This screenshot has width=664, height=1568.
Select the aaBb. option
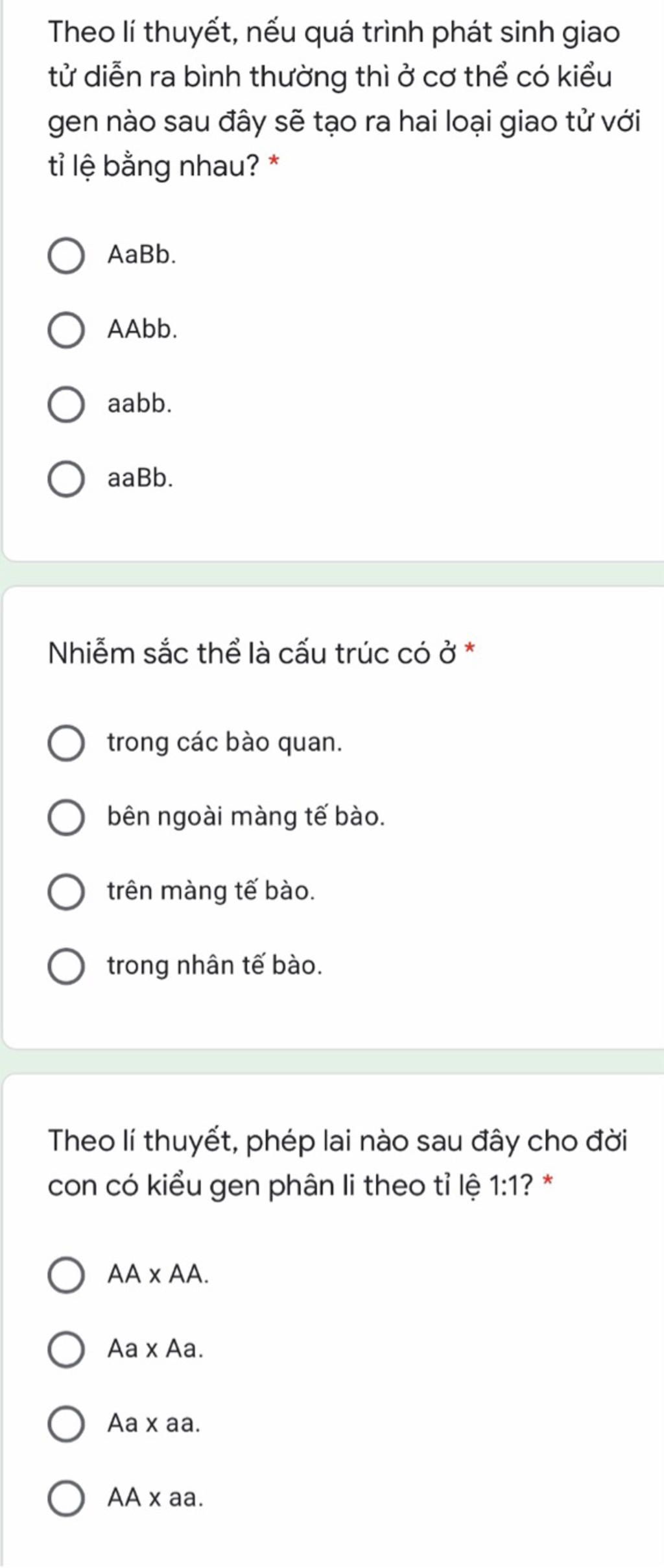coord(66,479)
